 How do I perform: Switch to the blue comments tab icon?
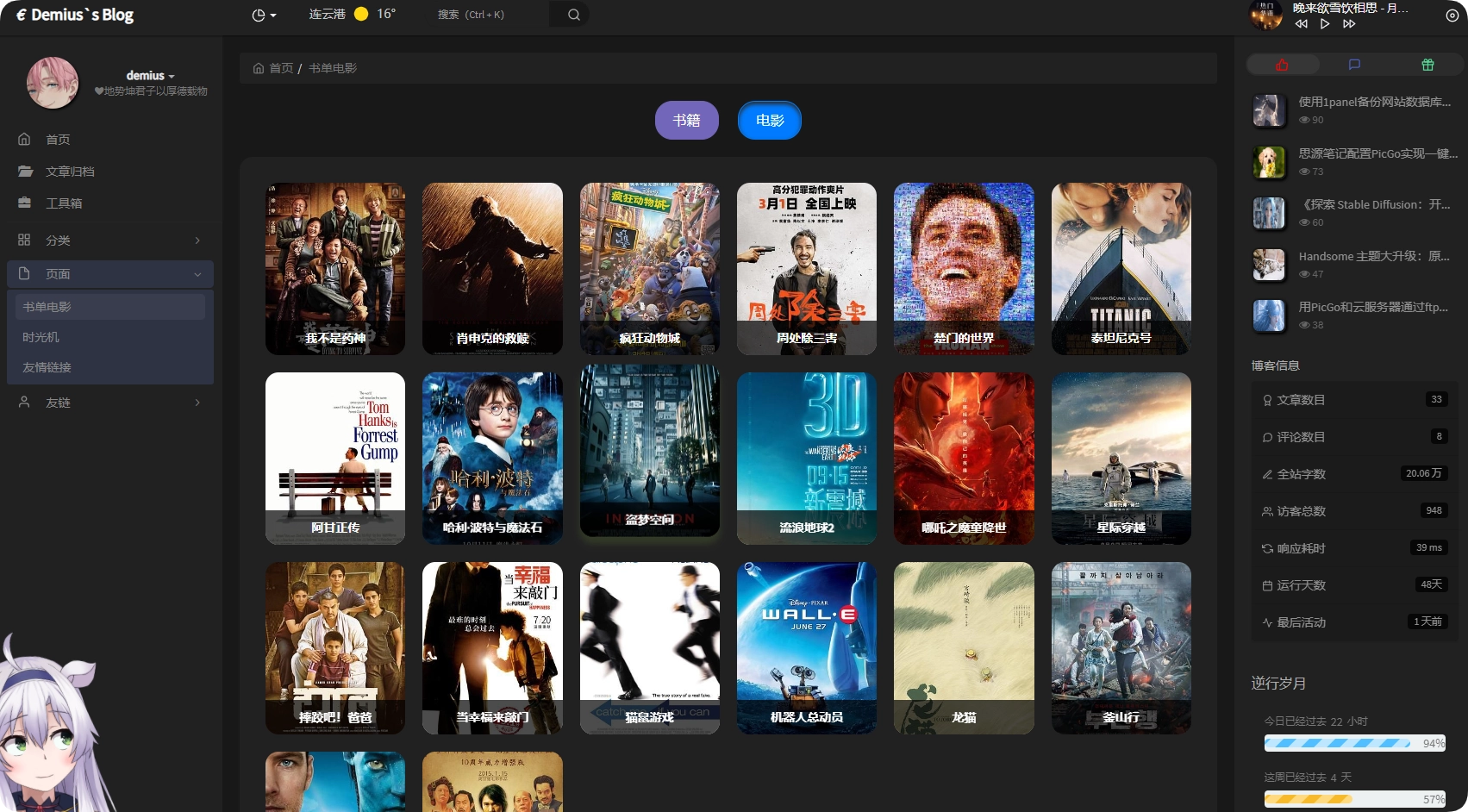click(1354, 65)
